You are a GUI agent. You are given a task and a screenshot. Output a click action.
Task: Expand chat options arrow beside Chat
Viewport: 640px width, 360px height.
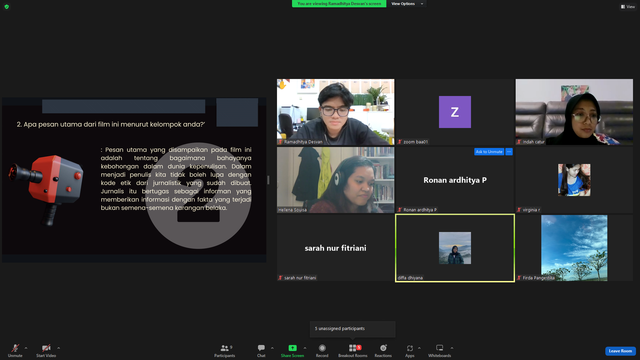click(x=272, y=348)
